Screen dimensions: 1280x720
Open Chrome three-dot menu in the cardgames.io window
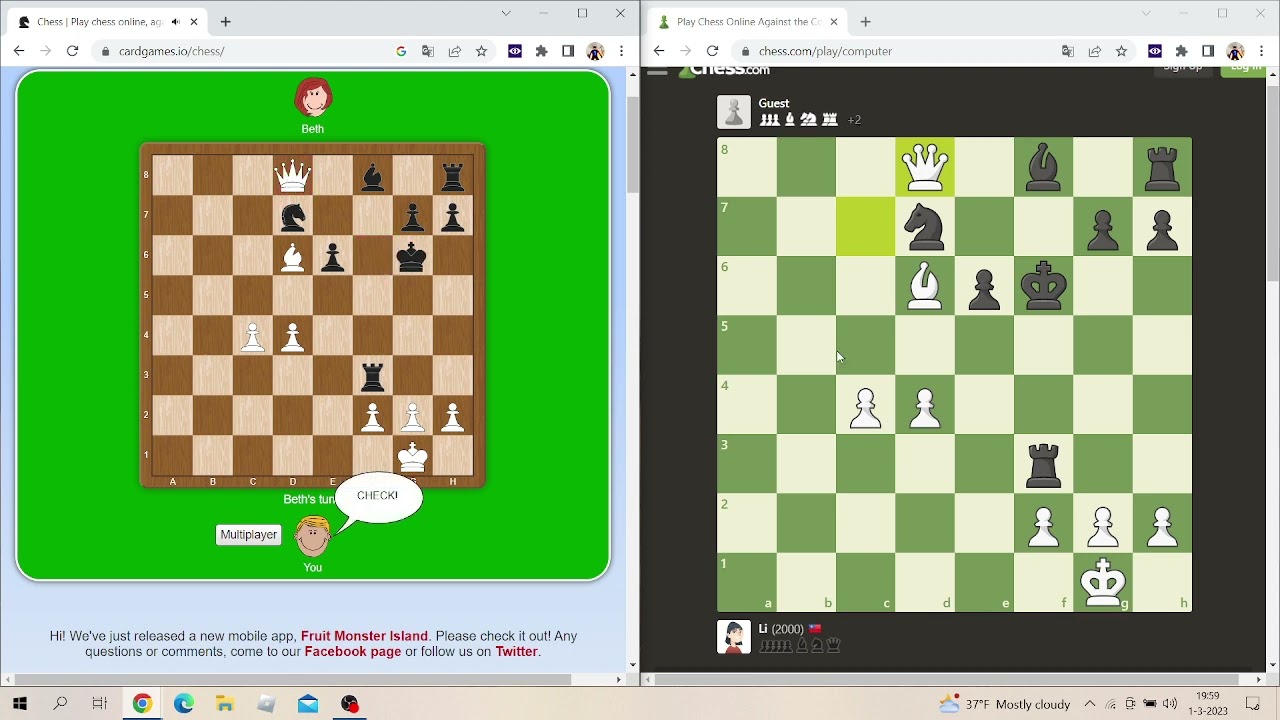pos(621,51)
